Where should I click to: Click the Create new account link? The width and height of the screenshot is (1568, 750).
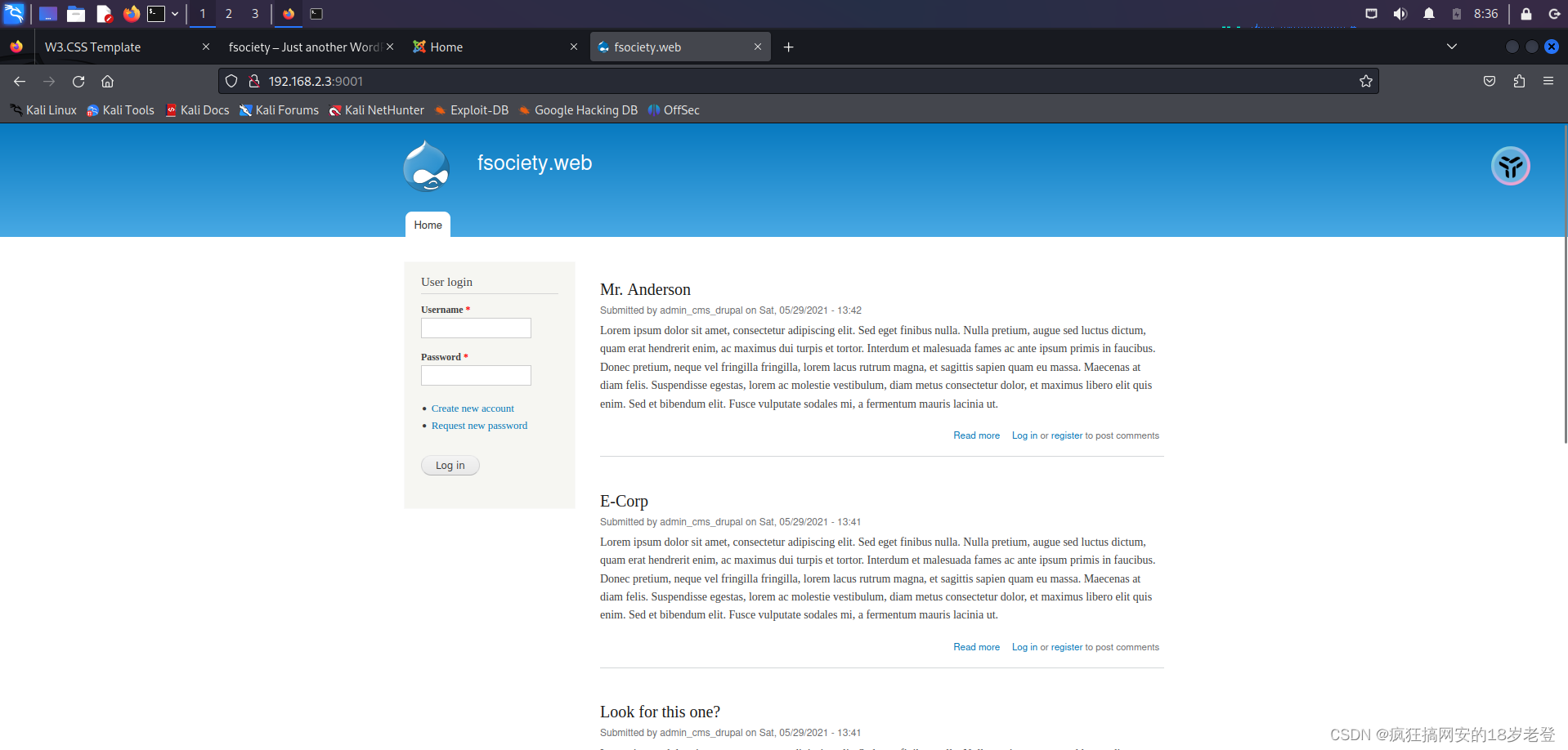click(473, 408)
